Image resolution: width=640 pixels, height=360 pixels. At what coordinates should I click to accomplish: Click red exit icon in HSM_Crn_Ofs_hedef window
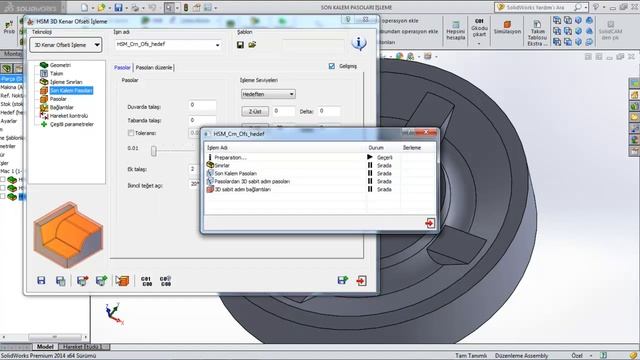(430, 223)
